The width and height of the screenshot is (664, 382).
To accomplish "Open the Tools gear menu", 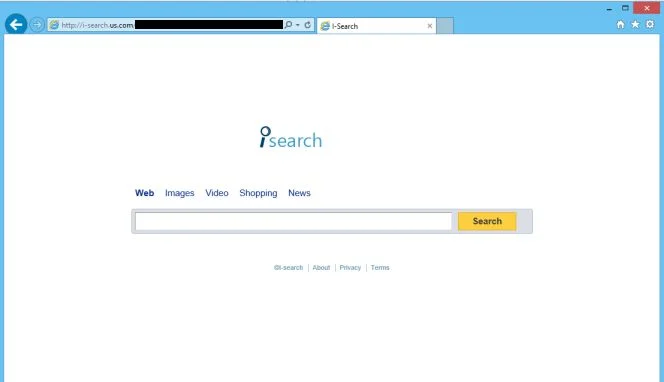I will (650, 25).
